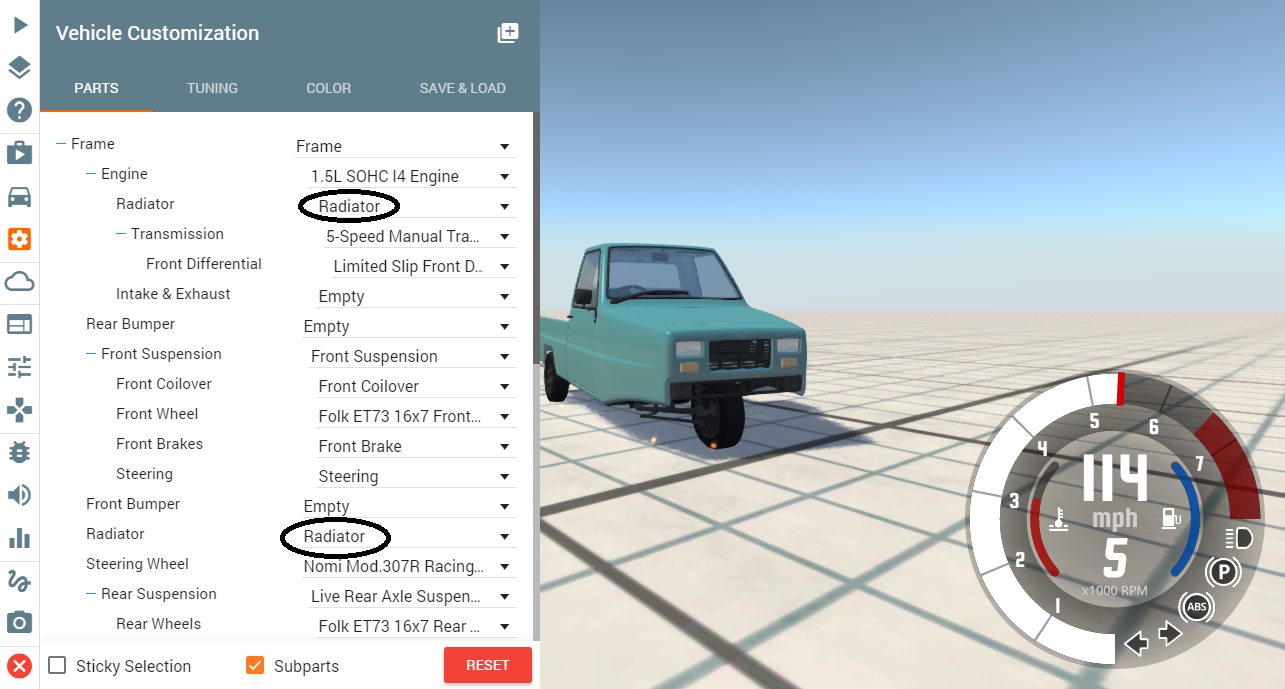Image resolution: width=1285 pixels, height=689 pixels.
Task: Collapse the Engine tree node
Action: (x=91, y=174)
